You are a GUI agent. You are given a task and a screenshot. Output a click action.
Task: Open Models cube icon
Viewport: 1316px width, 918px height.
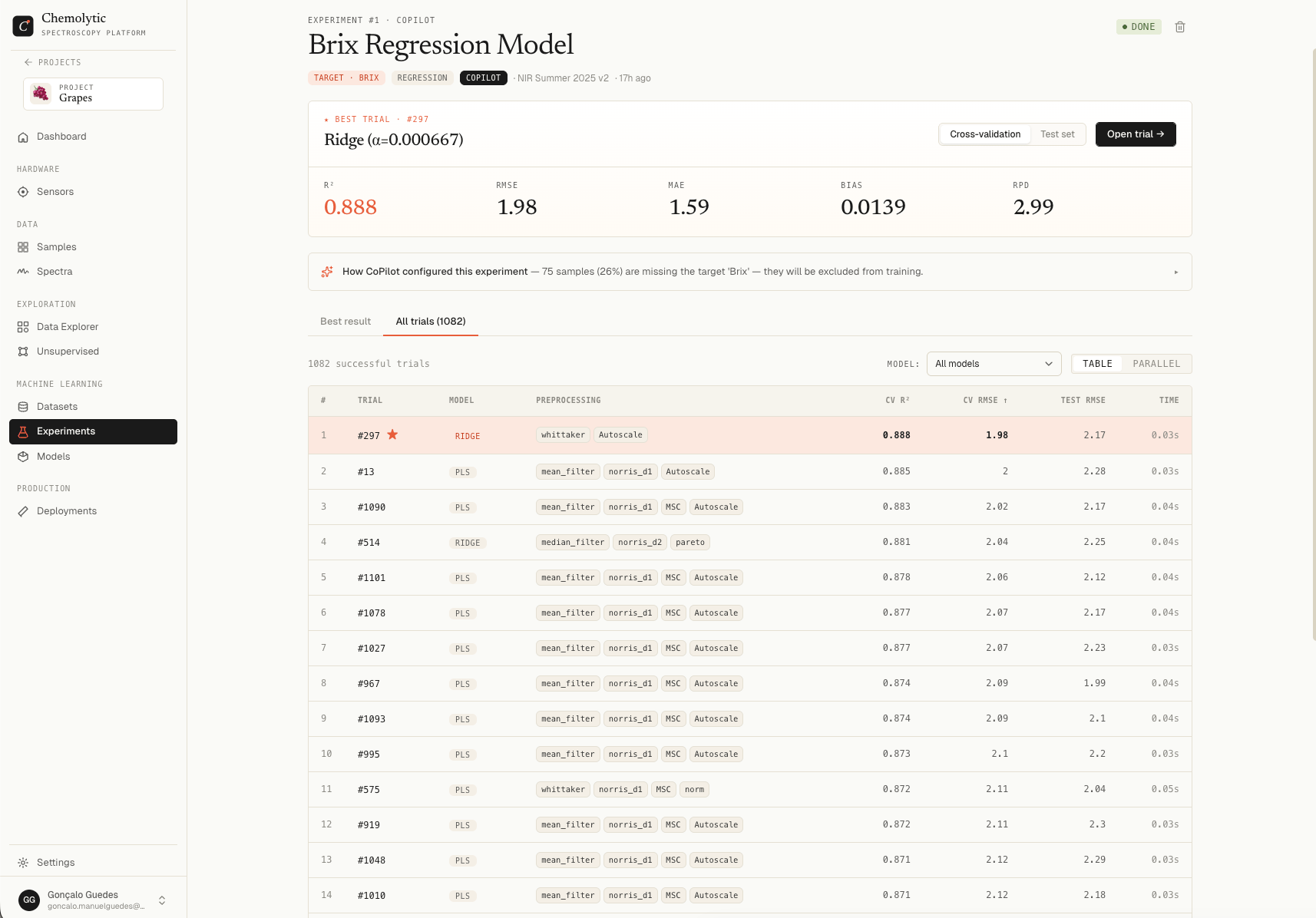[x=23, y=457]
